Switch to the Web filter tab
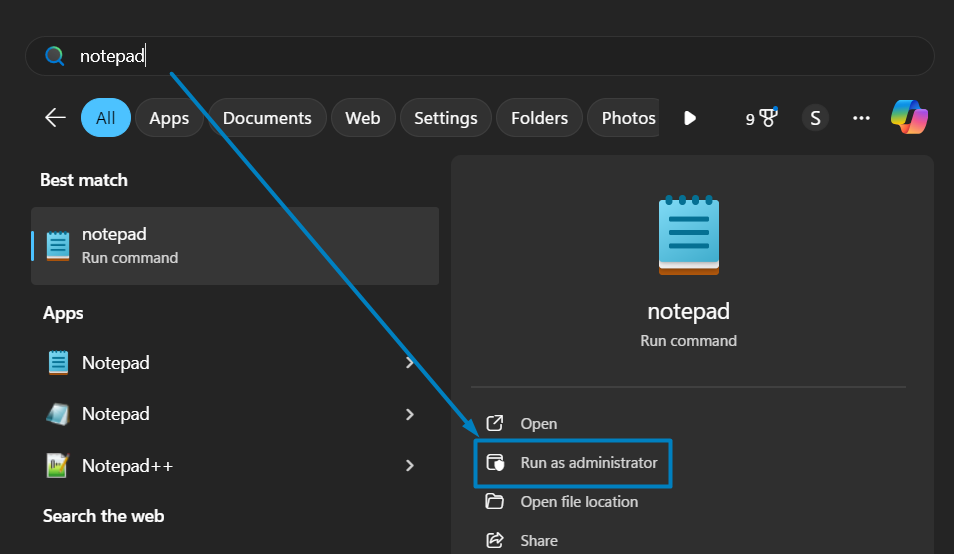954x554 pixels. (363, 117)
